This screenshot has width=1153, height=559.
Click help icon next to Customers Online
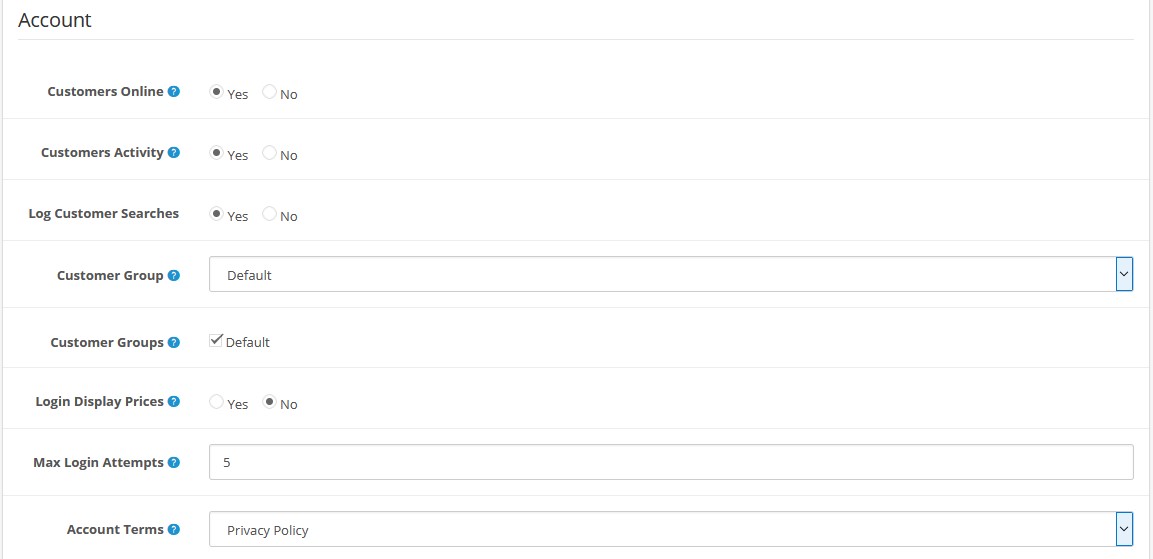coord(174,92)
